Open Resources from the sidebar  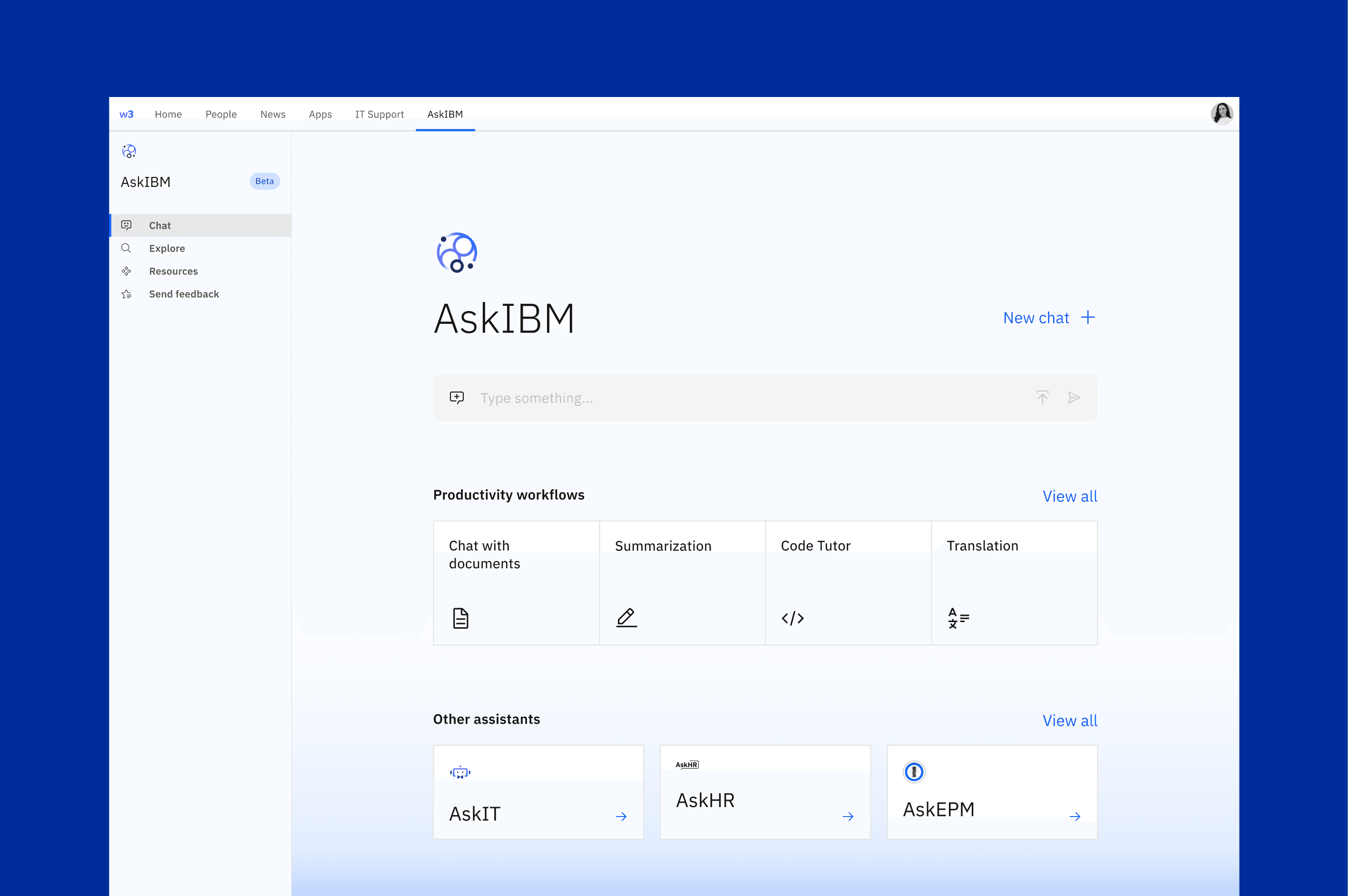tap(173, 272)
